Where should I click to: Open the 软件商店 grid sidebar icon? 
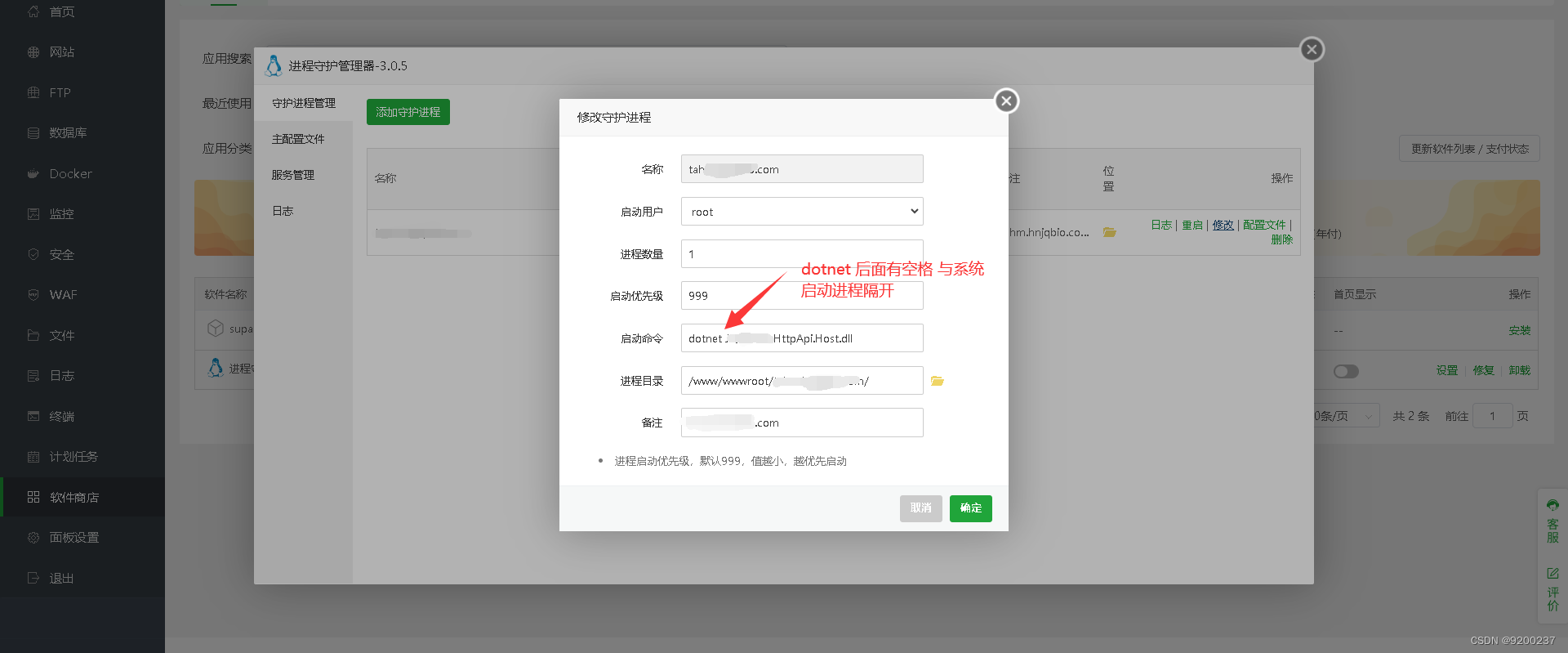click(x=33, y=497)
